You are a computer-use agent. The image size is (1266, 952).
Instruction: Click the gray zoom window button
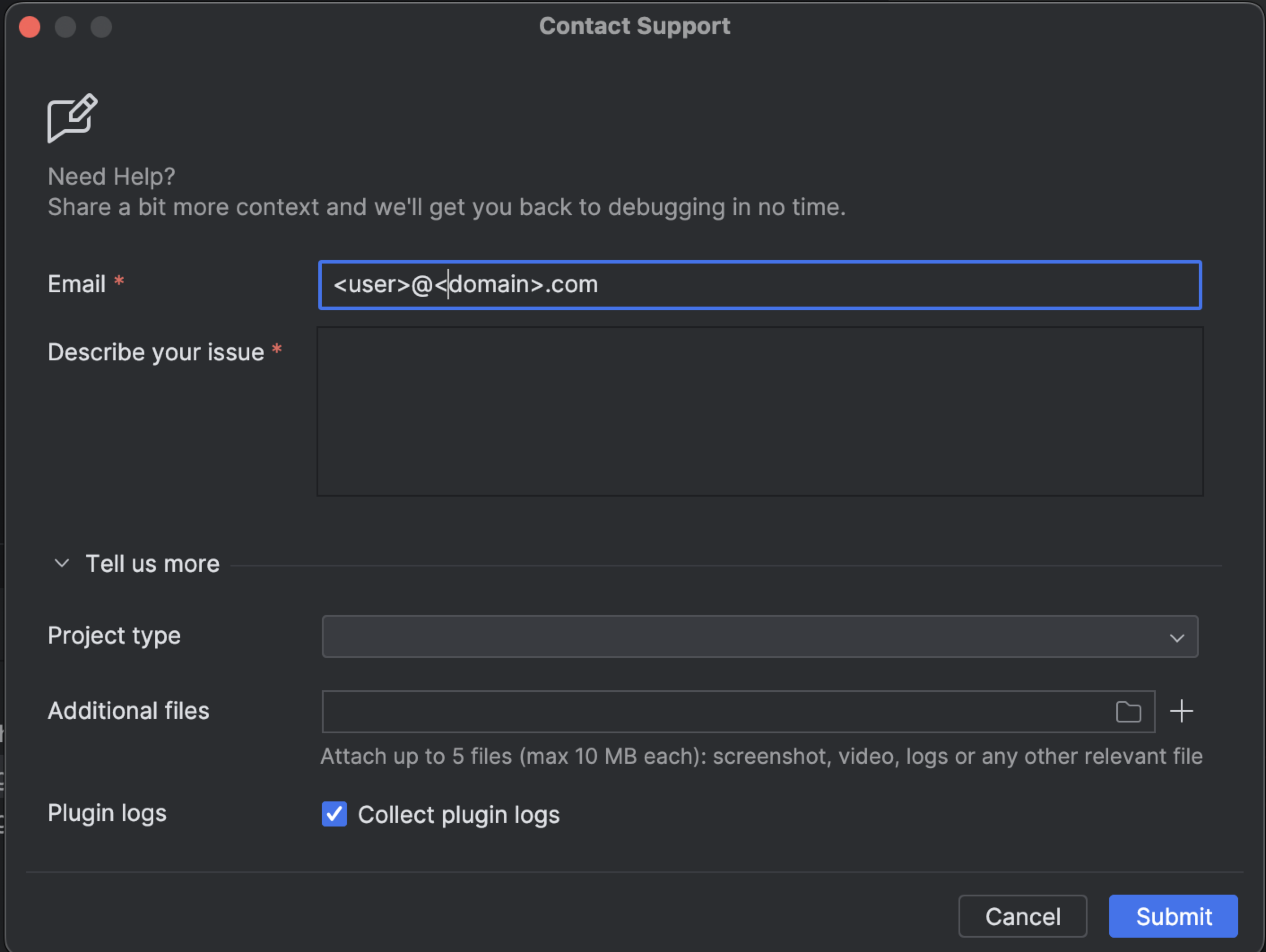pyautogui.click(x=101, y=27)
